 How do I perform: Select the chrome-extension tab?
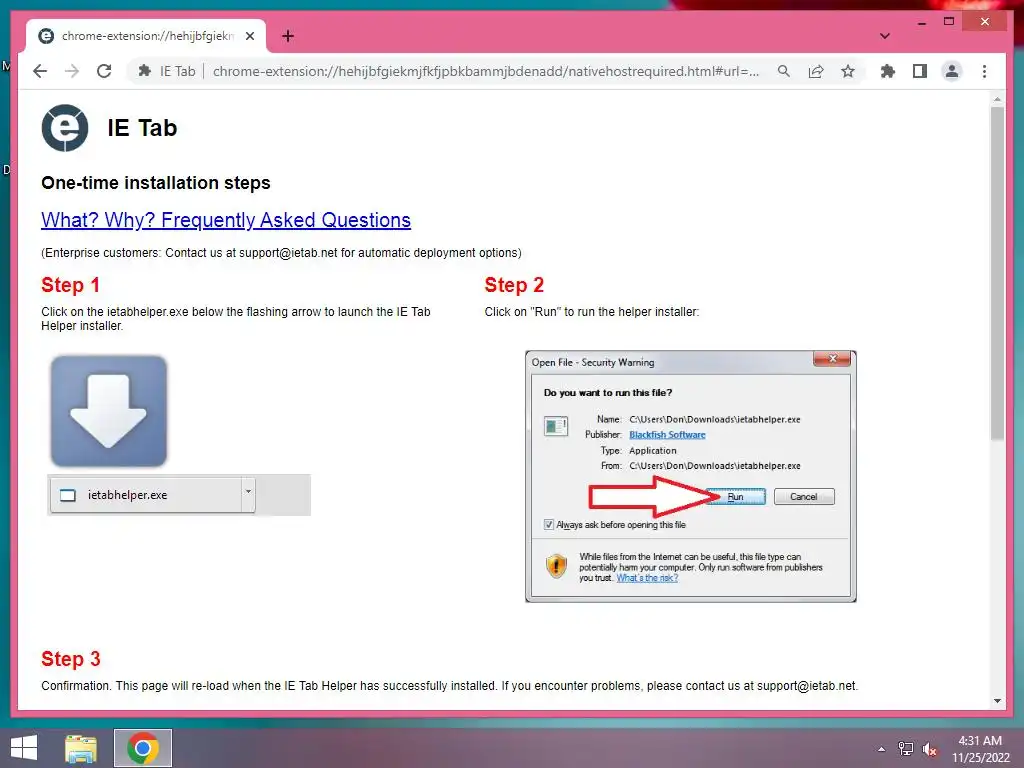(146, 36)
